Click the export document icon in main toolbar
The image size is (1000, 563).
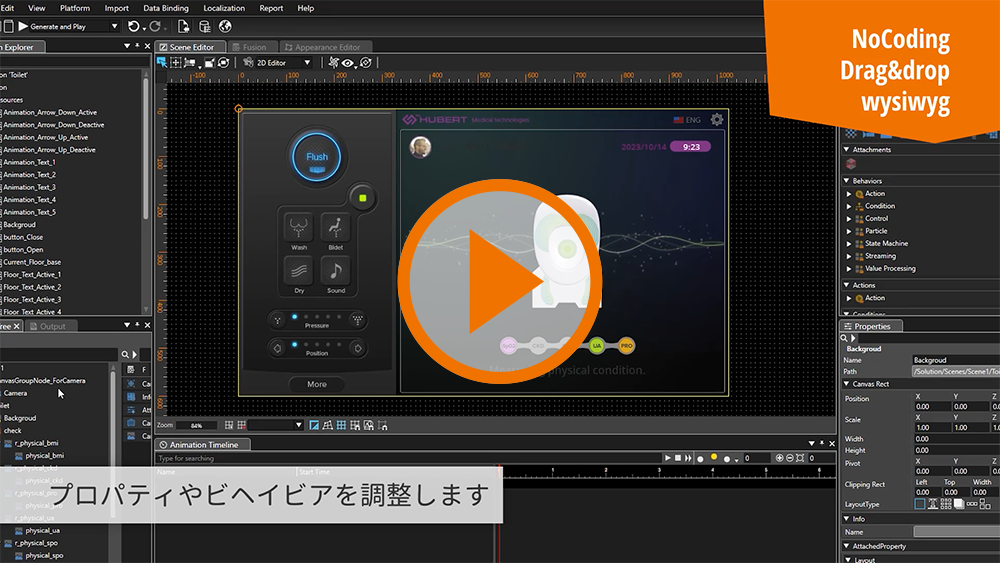[184, 26]
